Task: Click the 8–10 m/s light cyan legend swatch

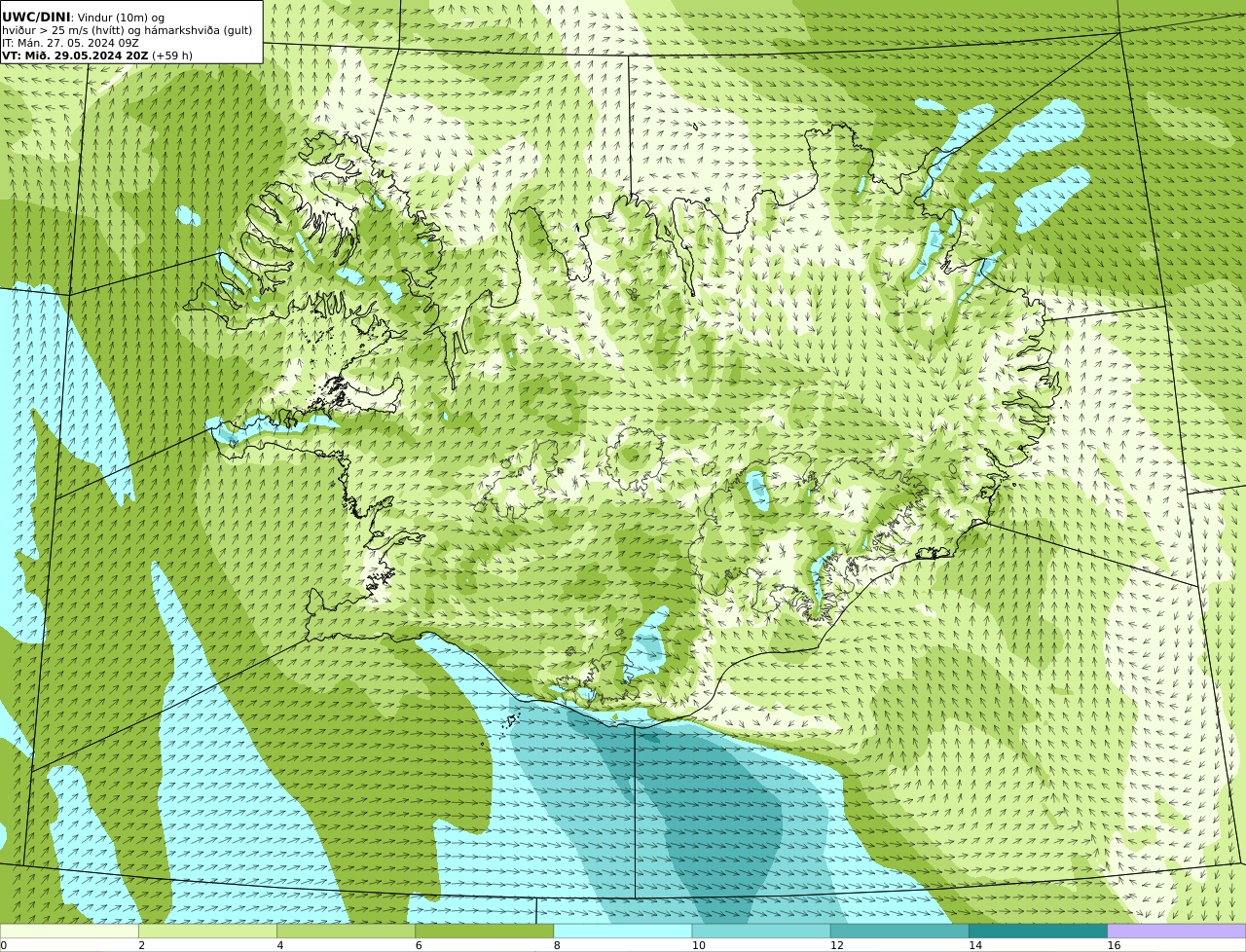Action: [623, 932]
